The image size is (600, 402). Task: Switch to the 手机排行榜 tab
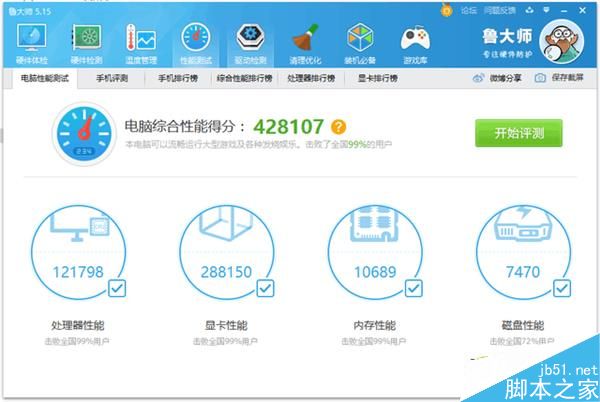(178, 78)
